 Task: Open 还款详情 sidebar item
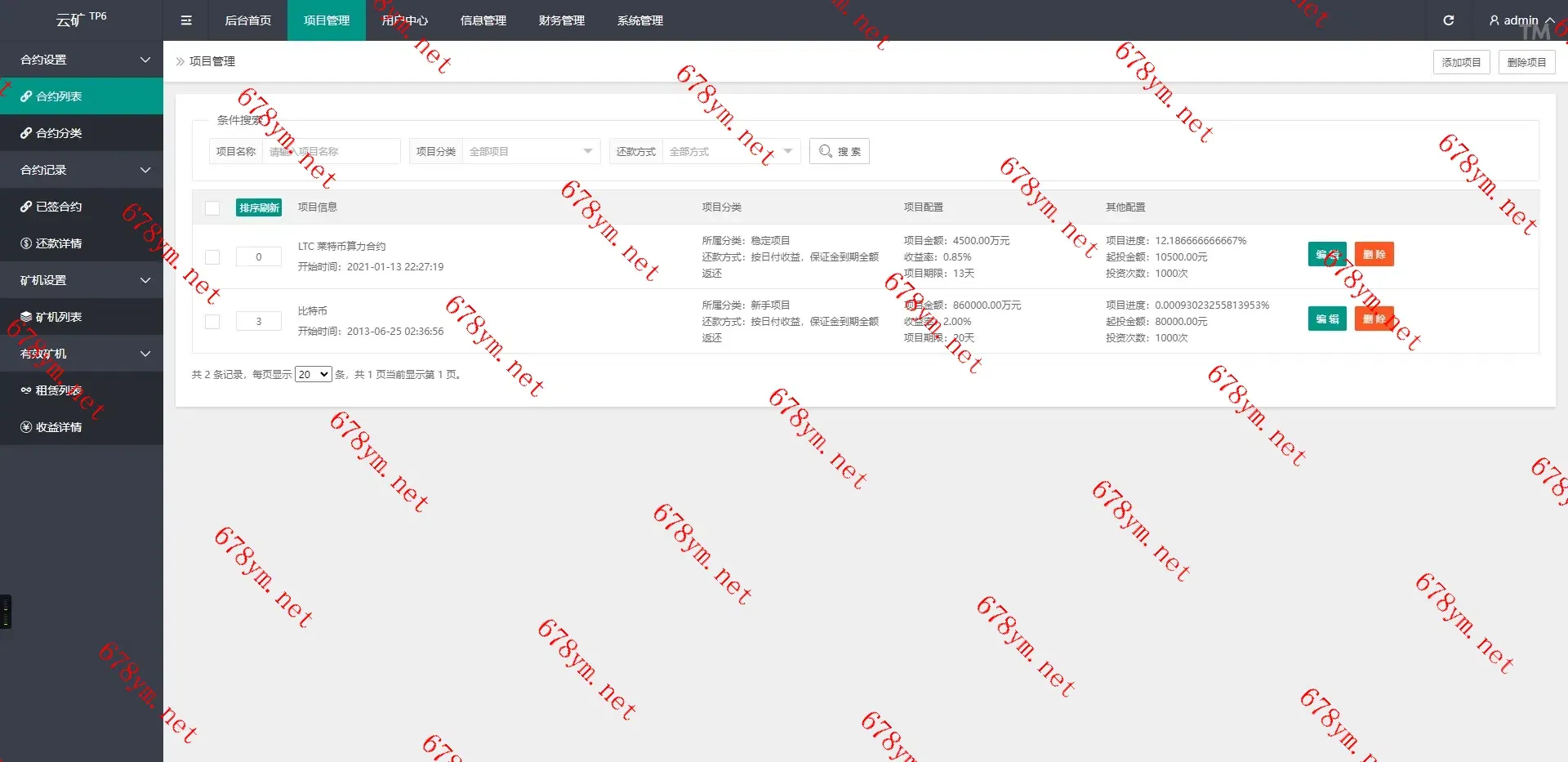click(58, 243)
